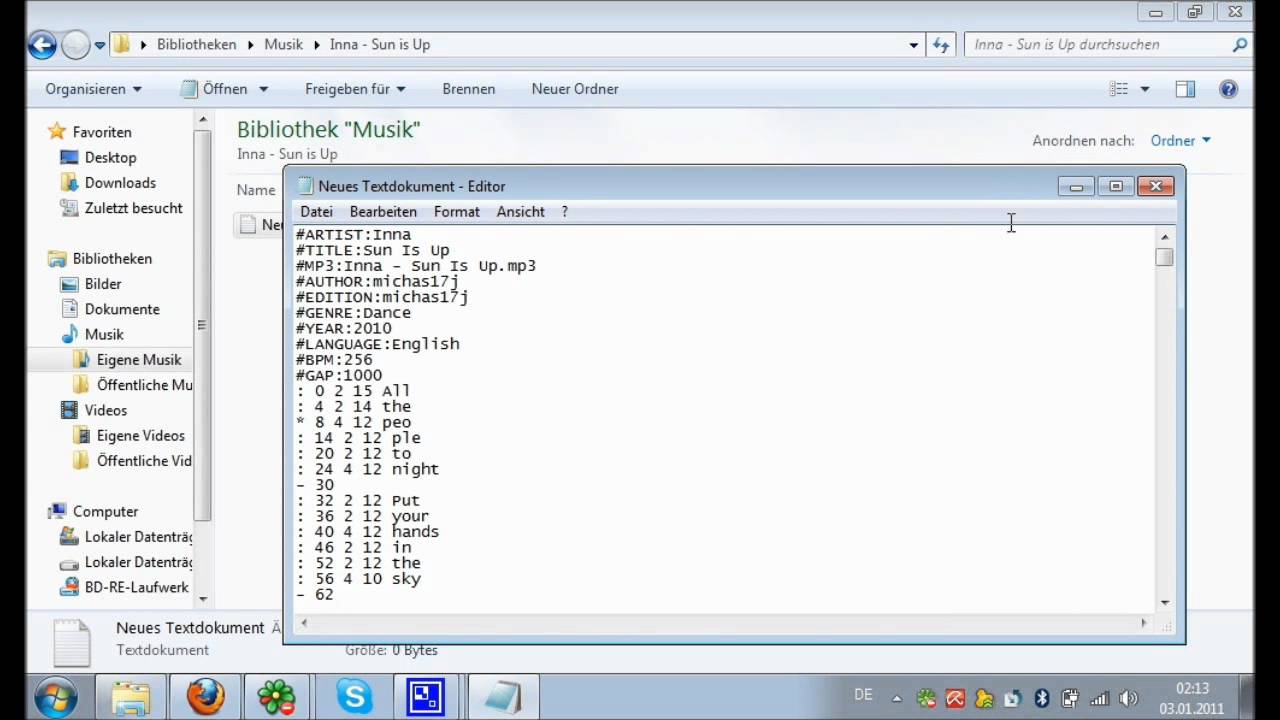Open Windows Explorer from the taskbar
1280x720 pixels.
tap(130, 697)
